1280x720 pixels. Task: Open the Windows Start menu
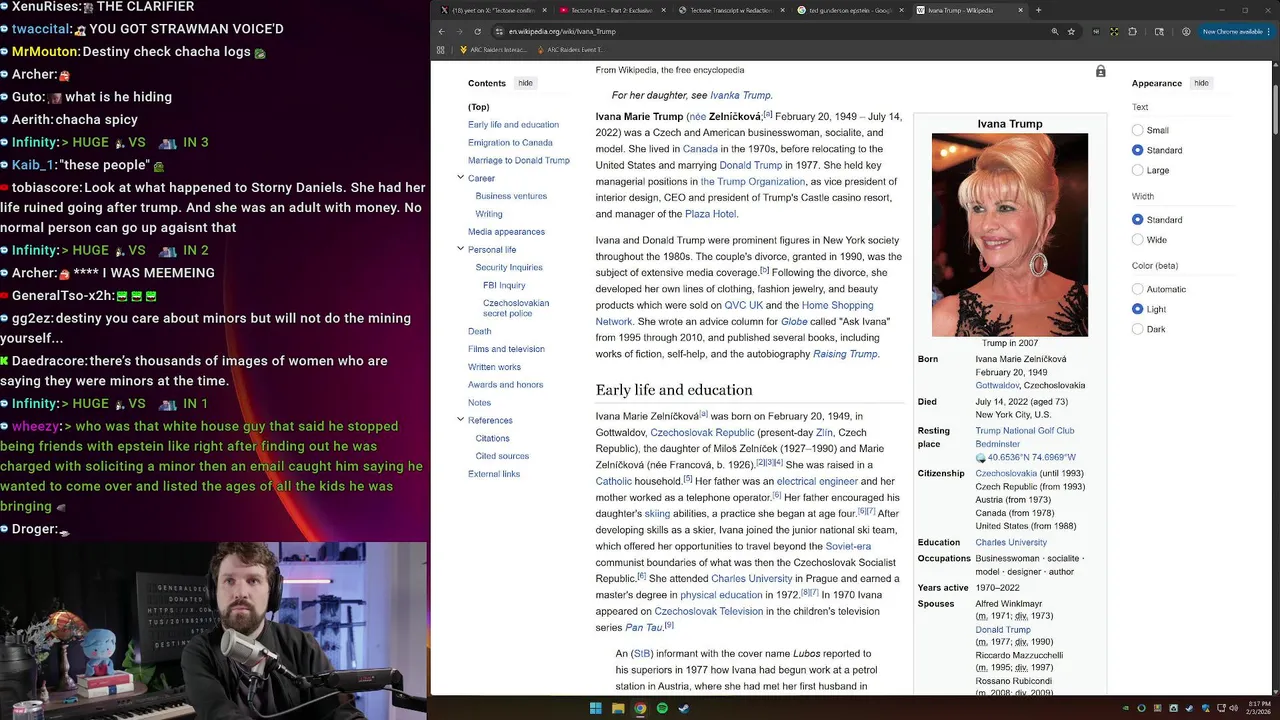[x=596, y=708]
